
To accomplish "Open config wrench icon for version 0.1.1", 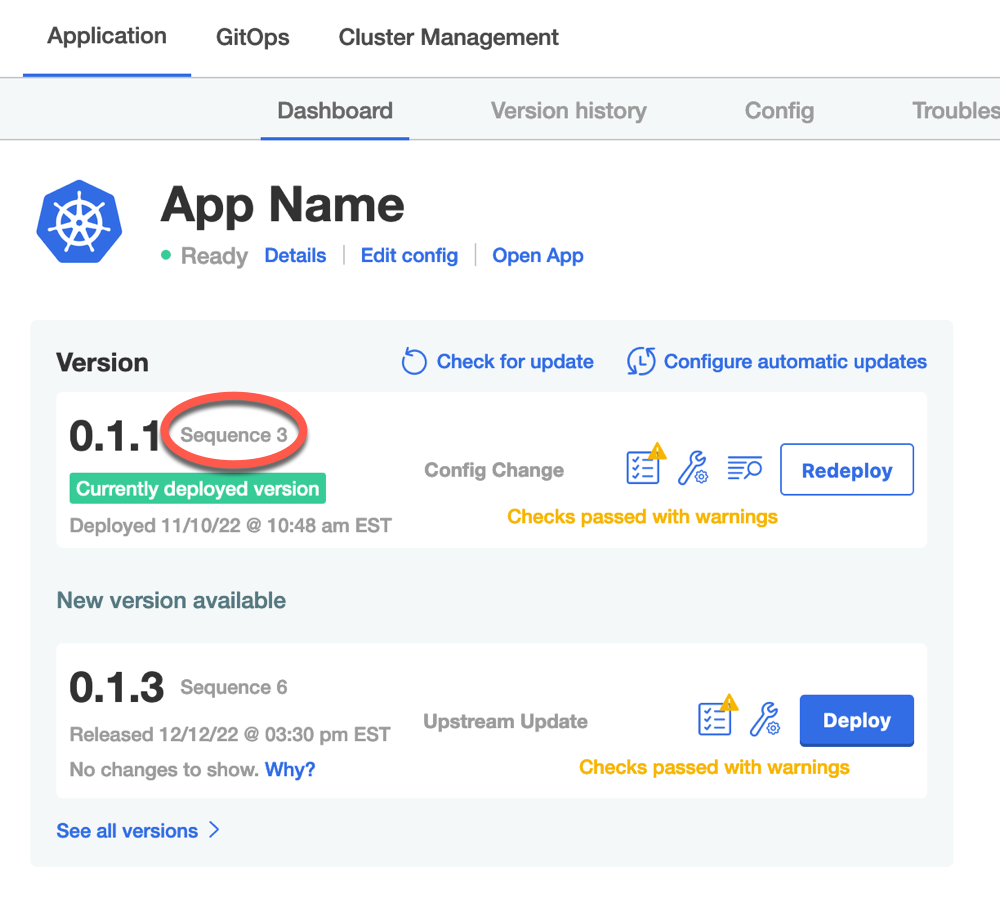I will 693,469.
